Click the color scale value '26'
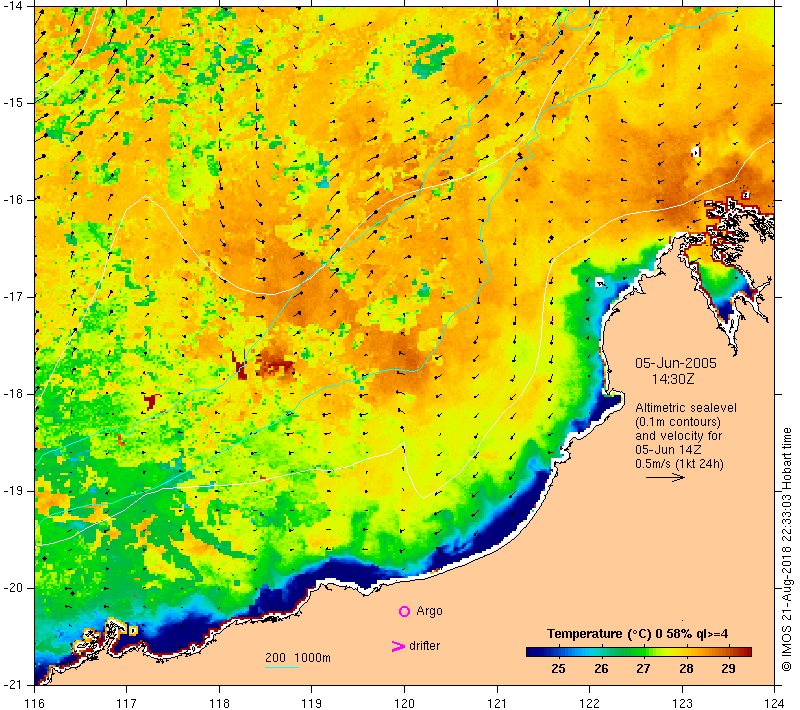 click(x=601, y=669)
